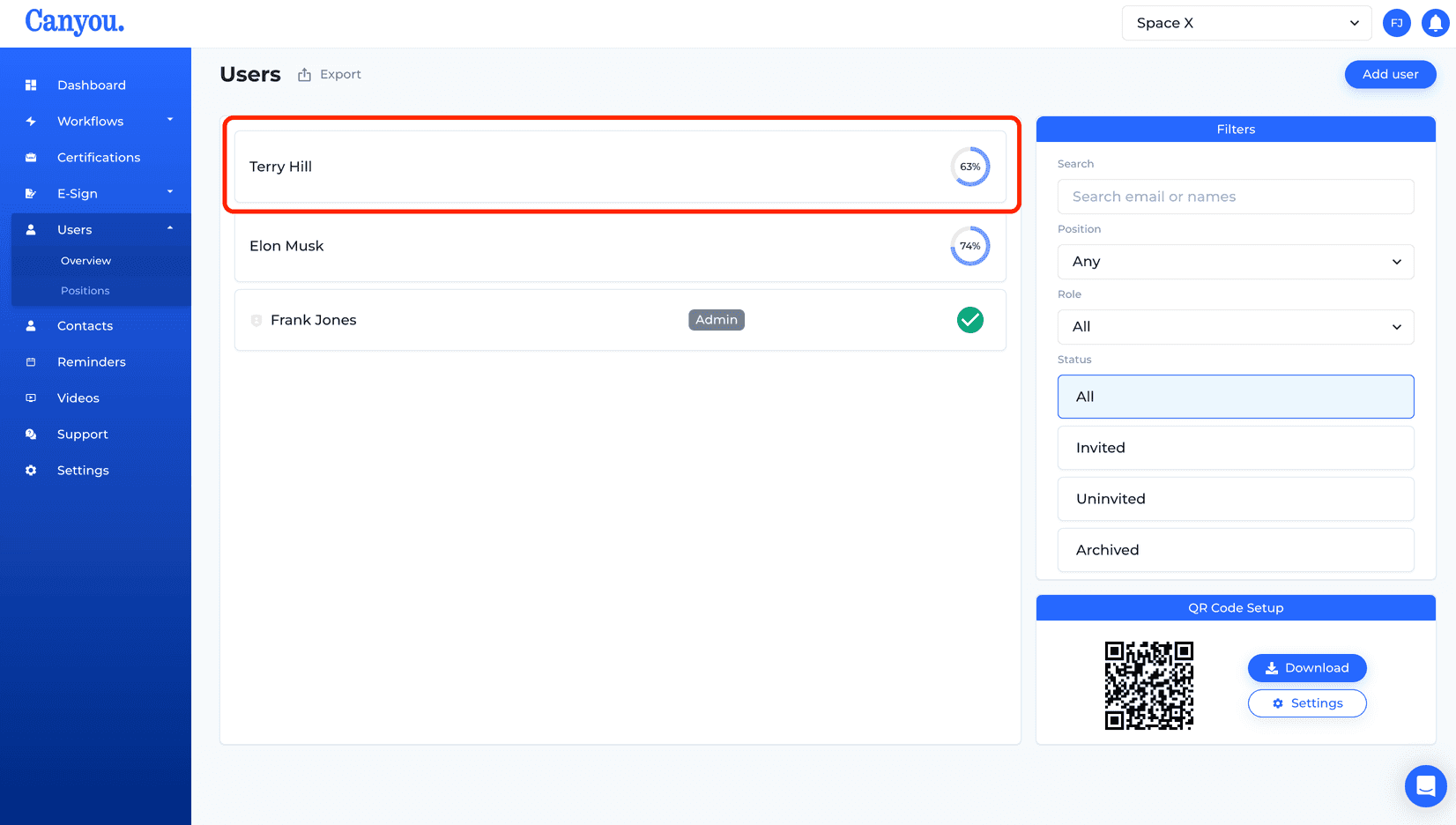Open Reminders in sidebar

point(92,362)
